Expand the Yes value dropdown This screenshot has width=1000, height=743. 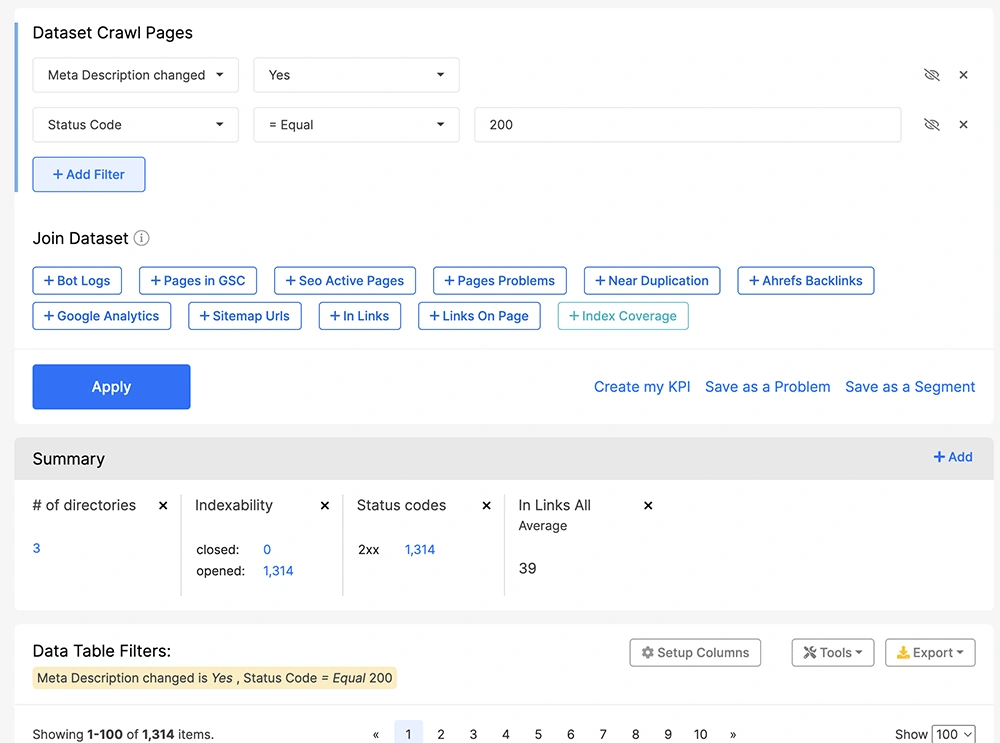coord(356,75)
